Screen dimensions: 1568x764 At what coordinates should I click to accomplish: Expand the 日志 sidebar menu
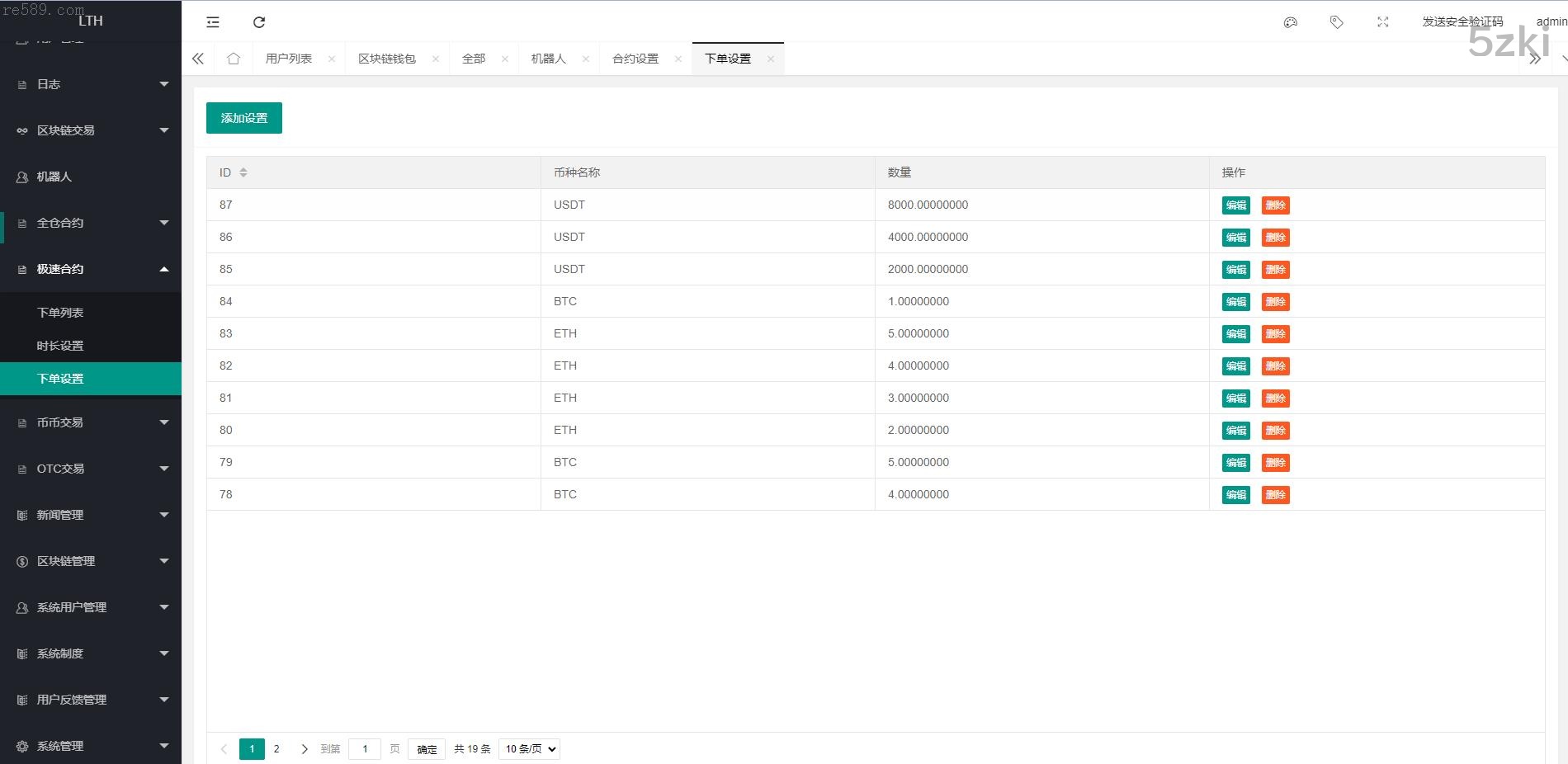click(91, 84)
